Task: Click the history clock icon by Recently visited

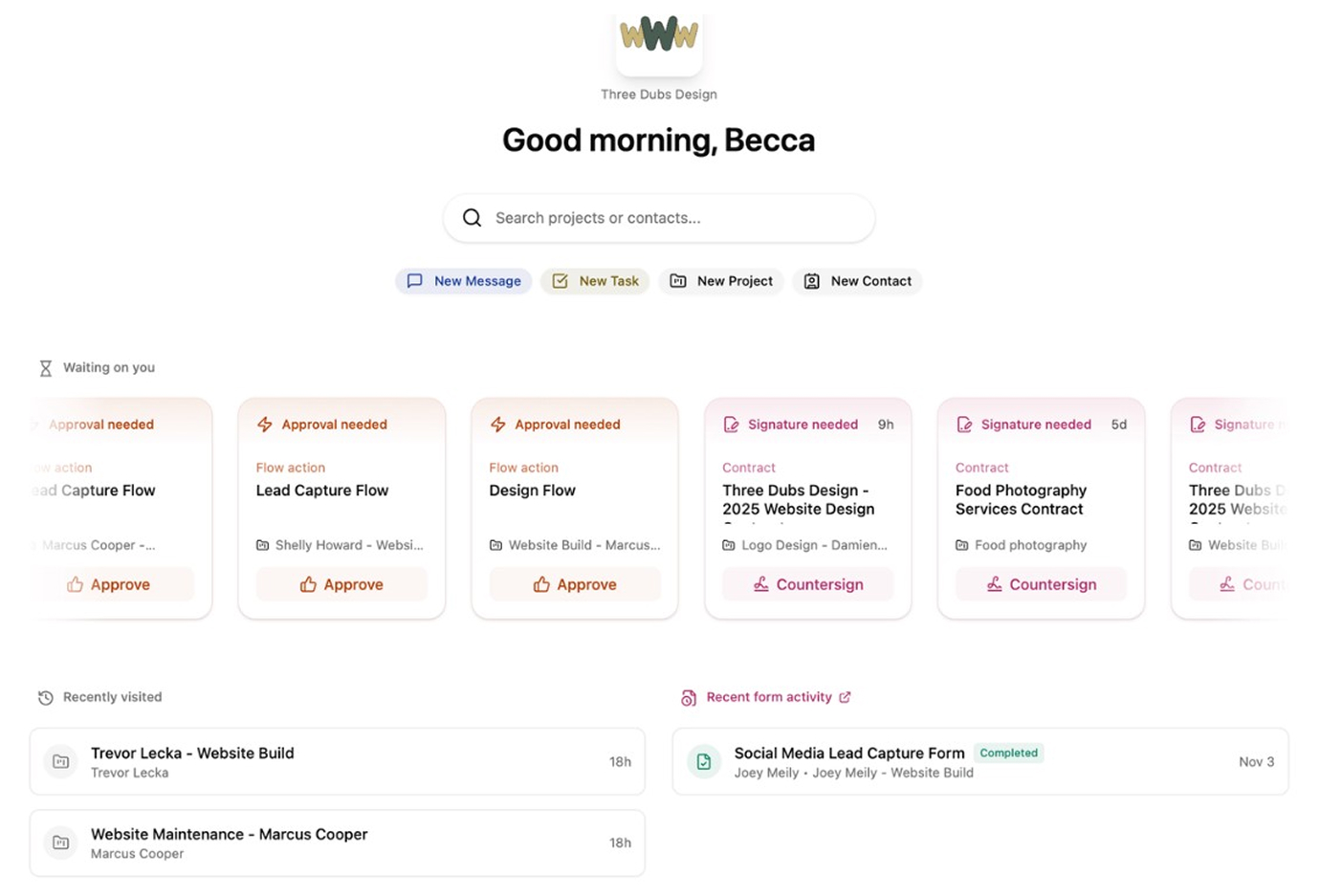Action: 45,698
